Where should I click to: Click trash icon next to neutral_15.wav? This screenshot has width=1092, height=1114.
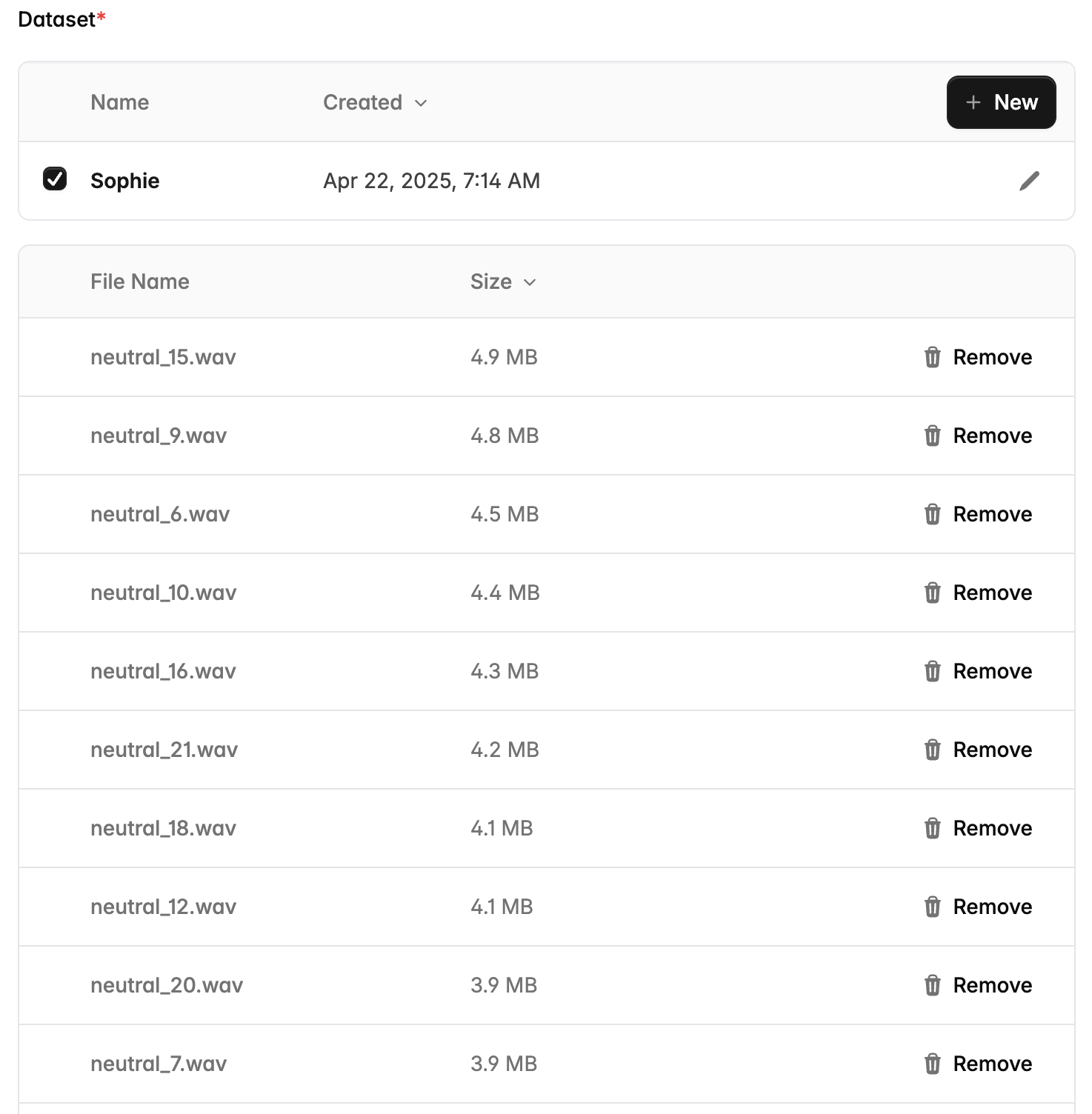(932, 357)
